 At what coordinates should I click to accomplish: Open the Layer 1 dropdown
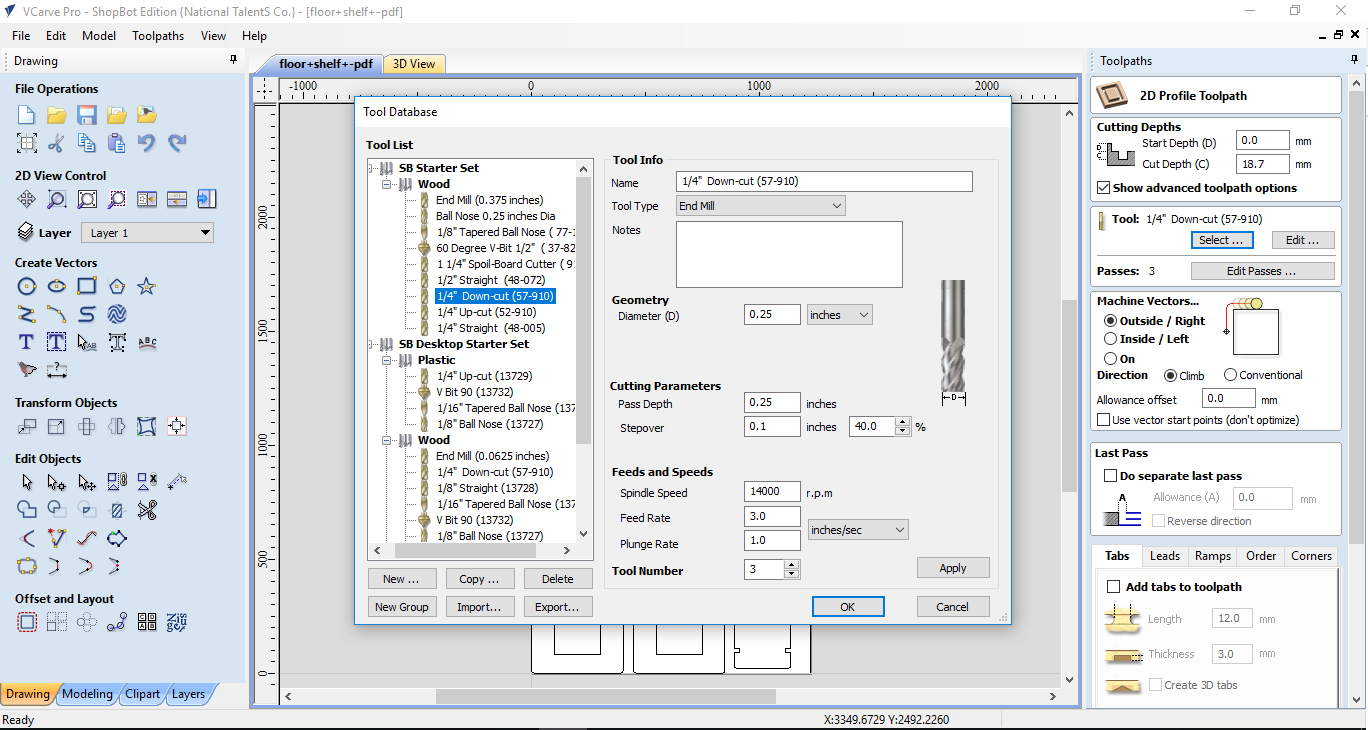147,233
